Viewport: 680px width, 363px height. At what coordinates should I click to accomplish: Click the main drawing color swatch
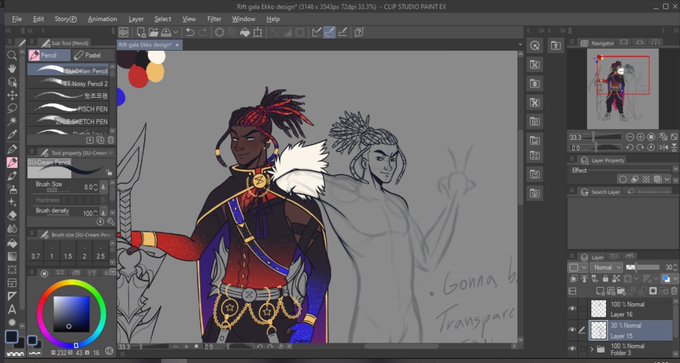coord(12,337)
